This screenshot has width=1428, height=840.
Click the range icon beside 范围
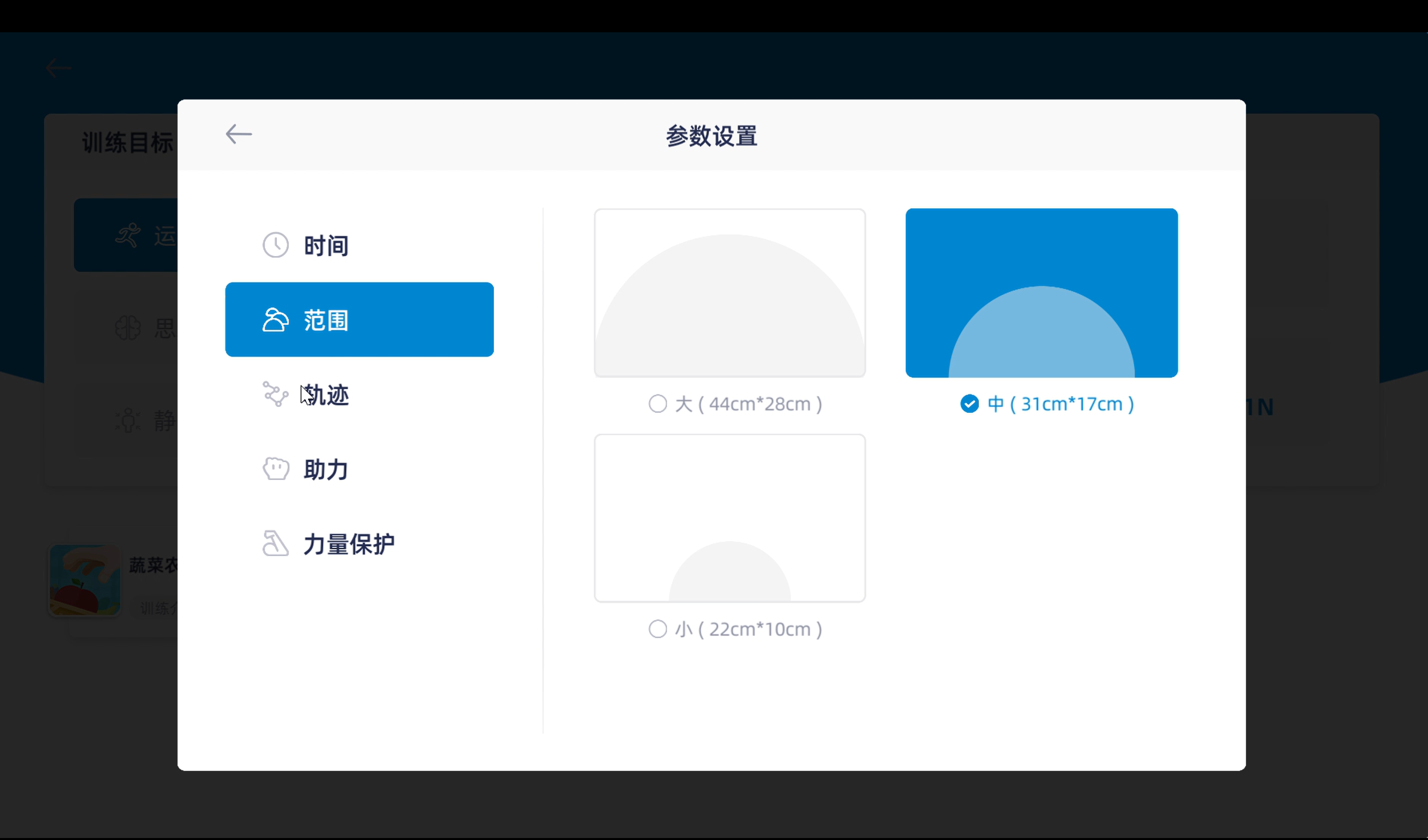pos(276,320)
